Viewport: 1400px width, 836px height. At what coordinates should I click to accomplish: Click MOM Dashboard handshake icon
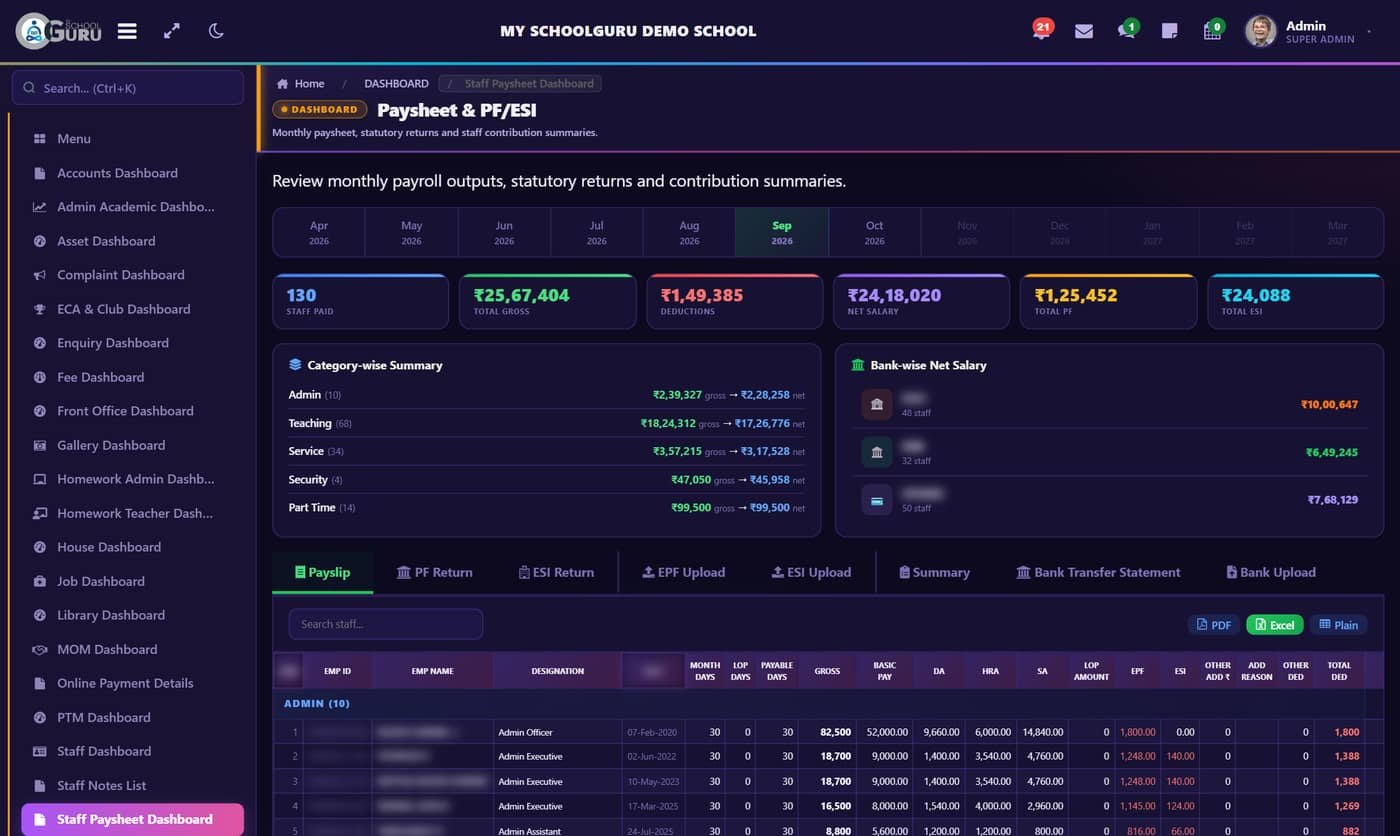pos(40,649)
